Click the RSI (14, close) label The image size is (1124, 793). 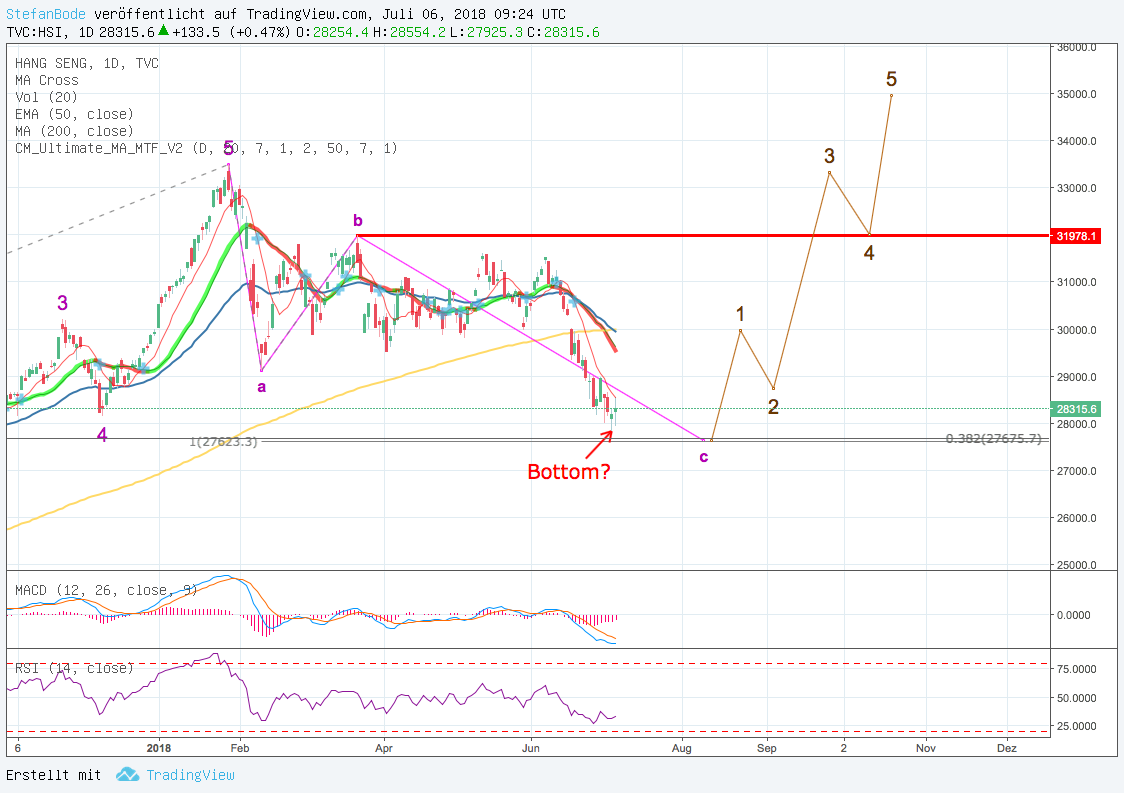75,668
